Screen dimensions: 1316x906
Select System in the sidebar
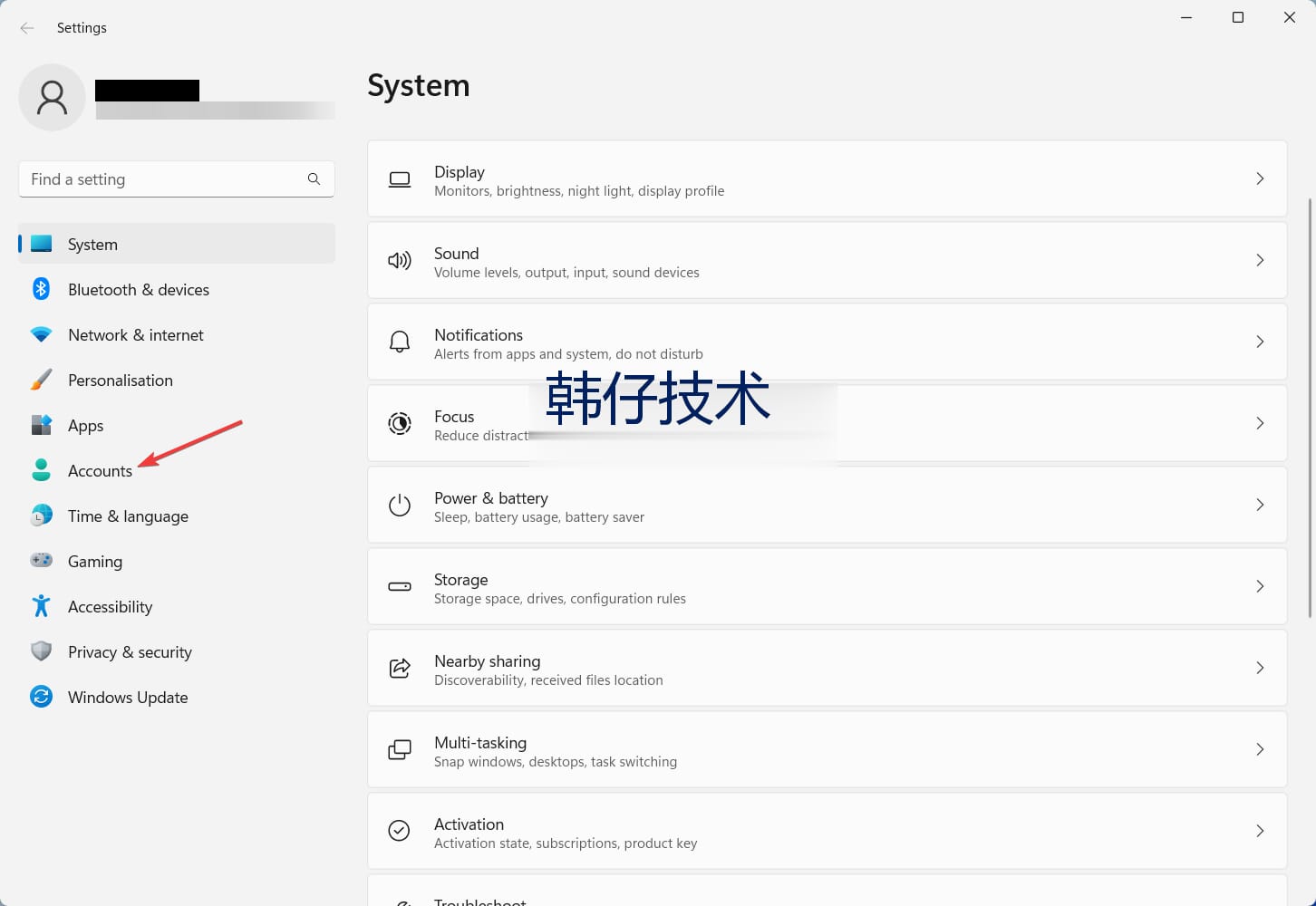coord(177,244)
